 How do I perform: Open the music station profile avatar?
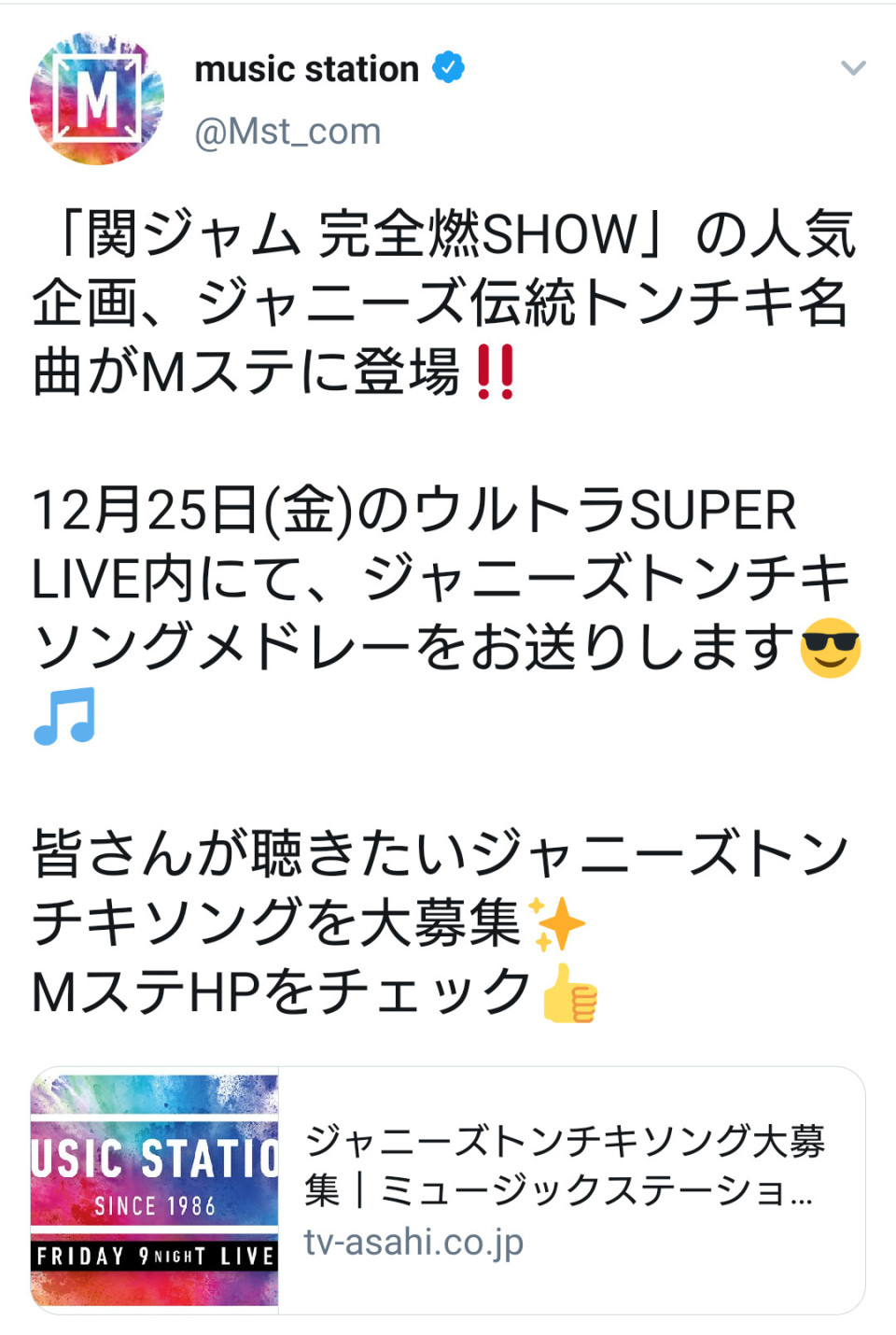pyautogui.click(x=97, y=99)
